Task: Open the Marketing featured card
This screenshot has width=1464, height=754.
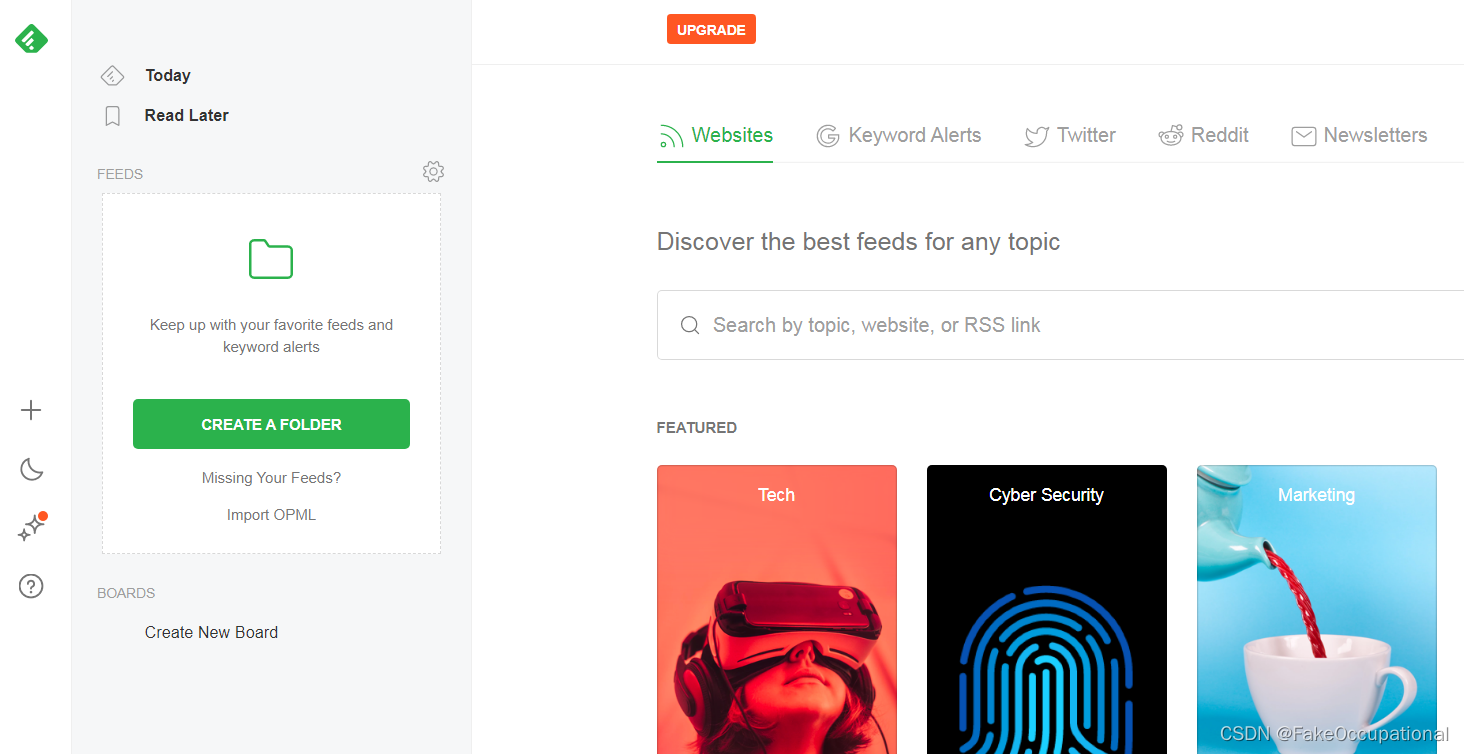Action: 1317,609
